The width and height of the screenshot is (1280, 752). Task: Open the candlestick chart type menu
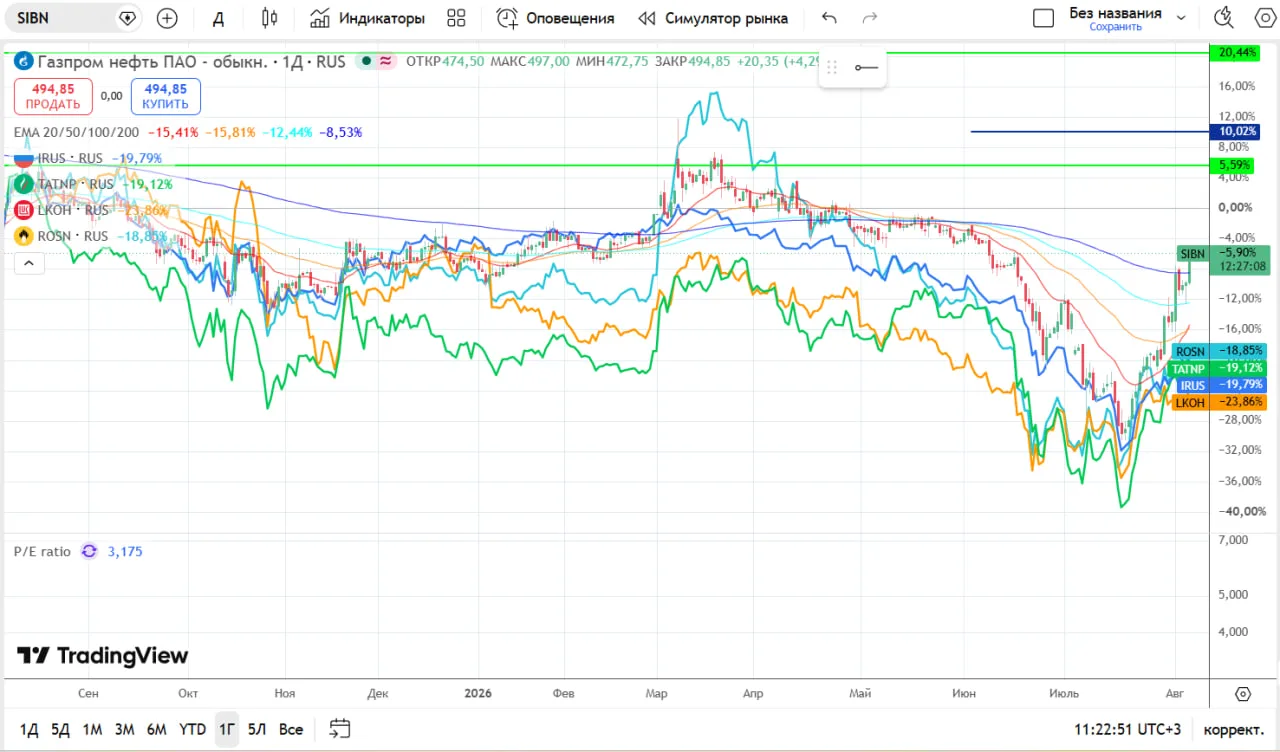click(269, 18)
